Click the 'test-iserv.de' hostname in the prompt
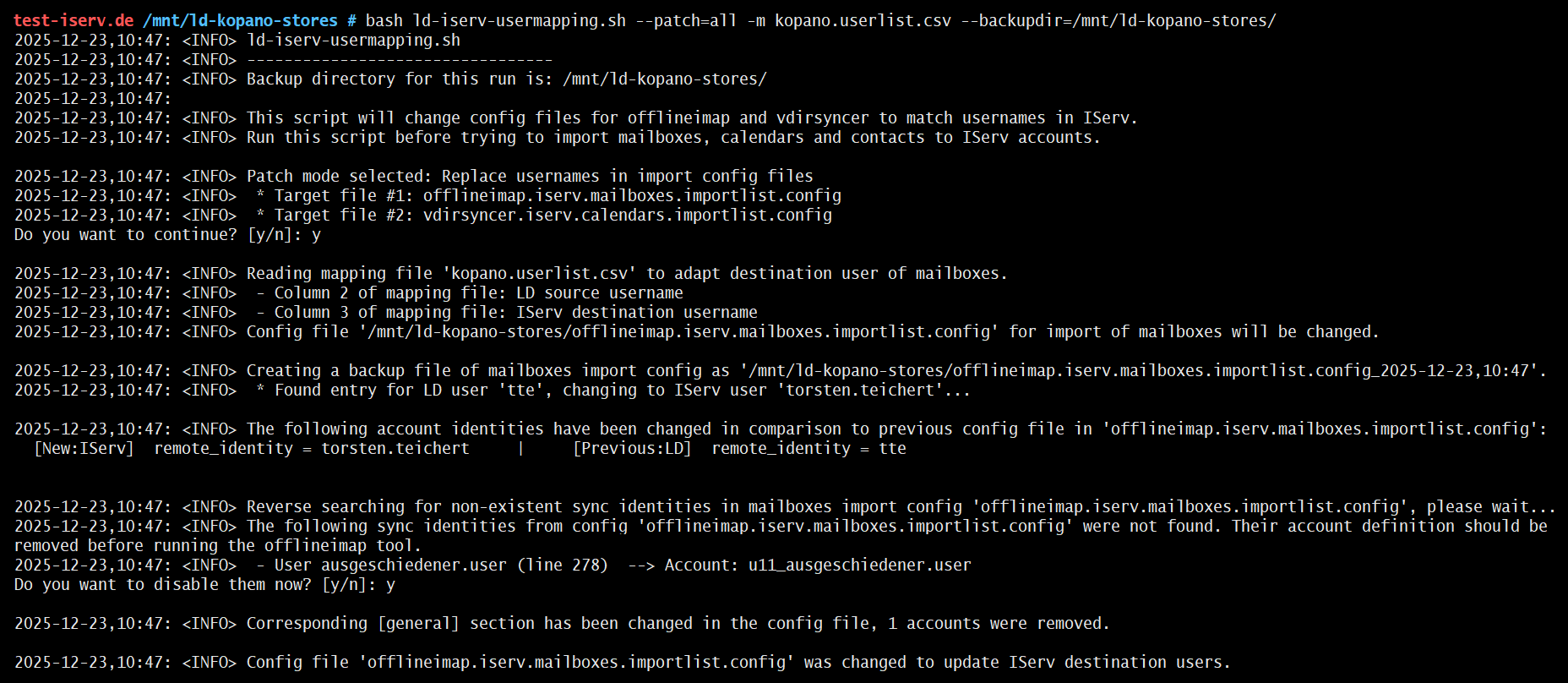Viewport: 1568px width, 683px height. (x=73, y=20)
